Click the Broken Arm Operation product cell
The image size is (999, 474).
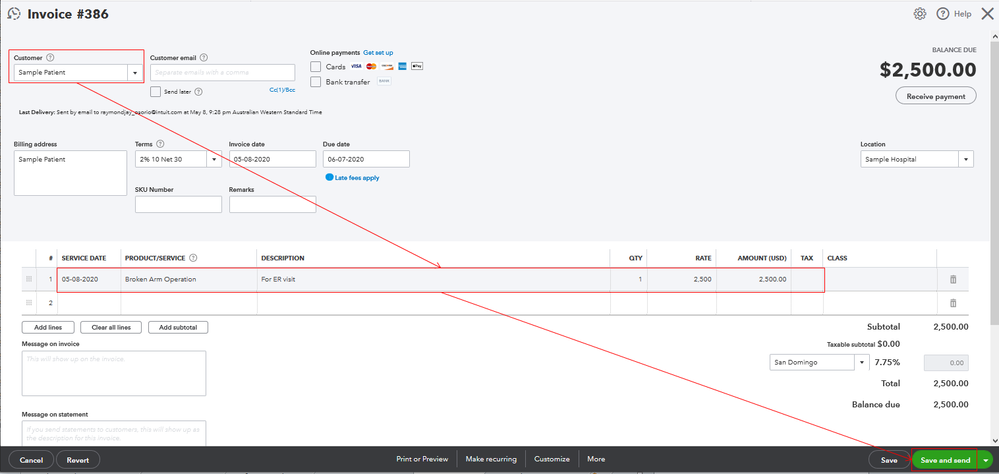(189, 279)
